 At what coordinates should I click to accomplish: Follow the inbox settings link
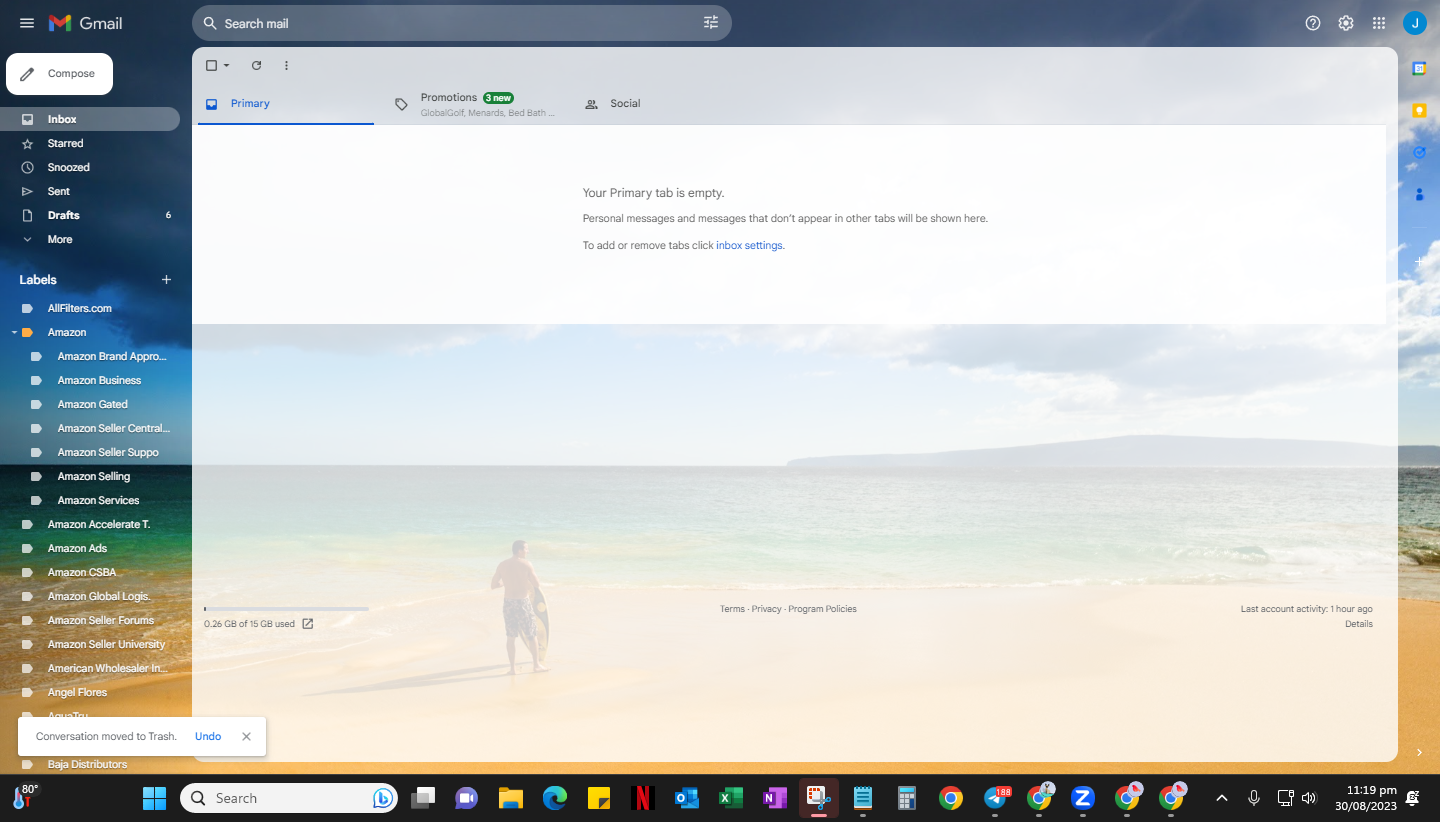pos(749,245)
